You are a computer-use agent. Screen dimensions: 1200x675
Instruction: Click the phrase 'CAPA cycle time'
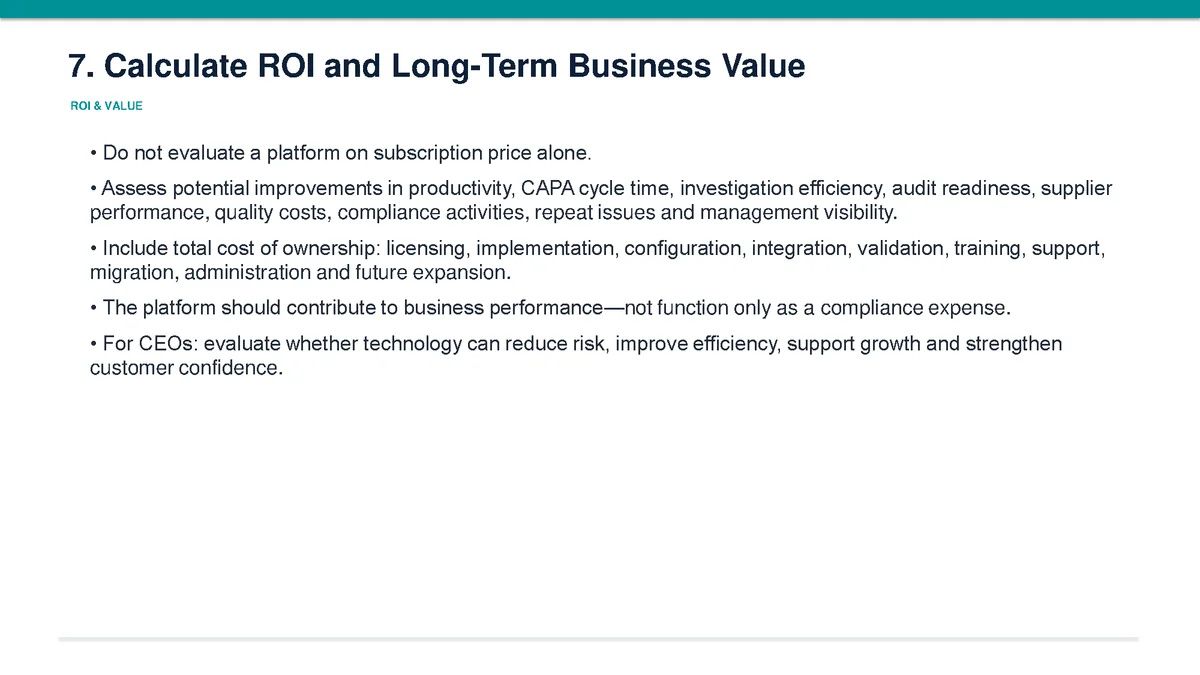click(596, 189)
